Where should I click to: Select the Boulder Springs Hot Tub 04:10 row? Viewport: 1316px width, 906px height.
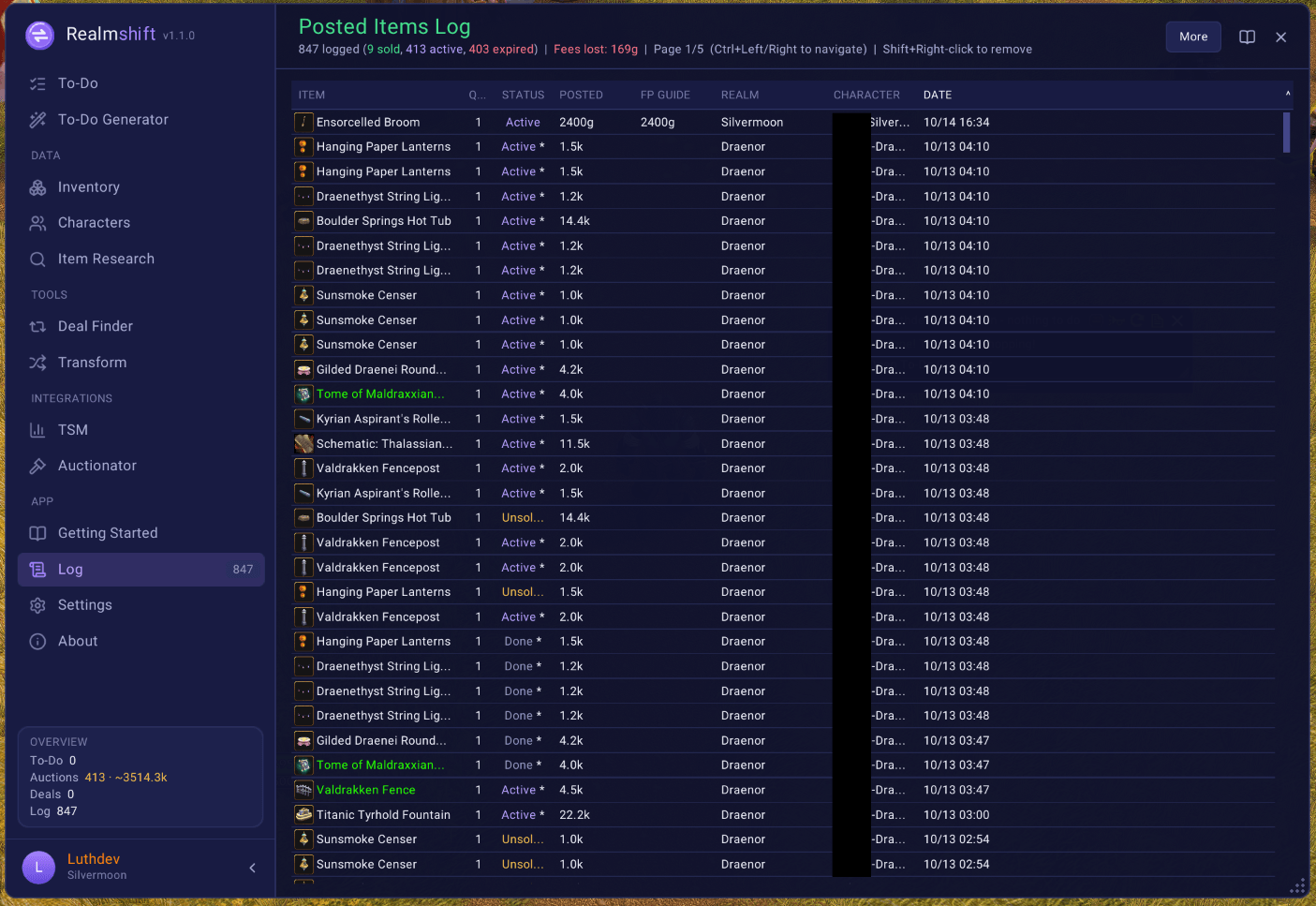783,221
